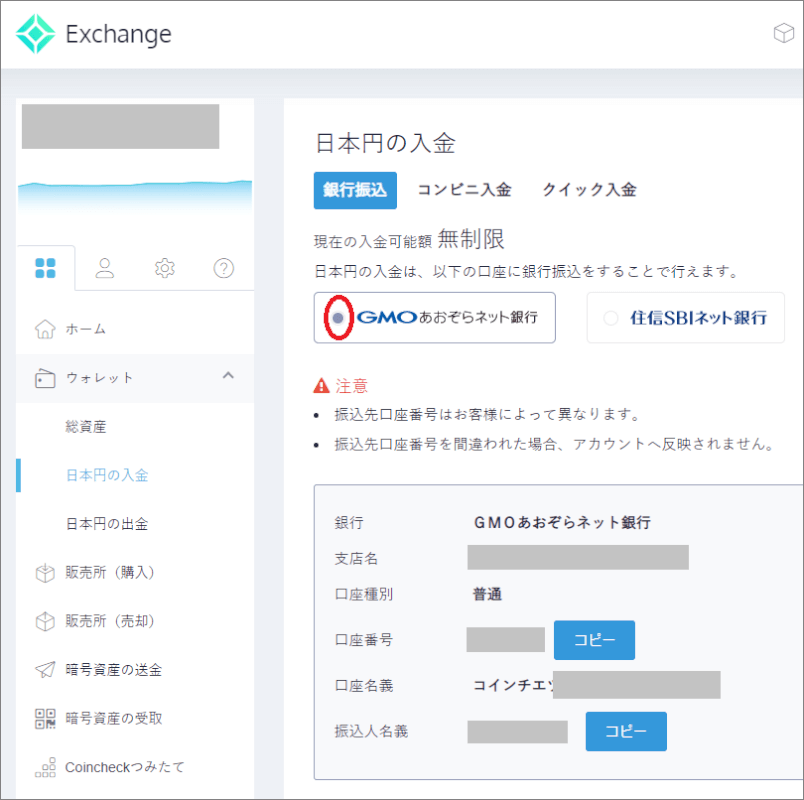
Task: Open Coincheckつみたて page
Action: (125, 767)
